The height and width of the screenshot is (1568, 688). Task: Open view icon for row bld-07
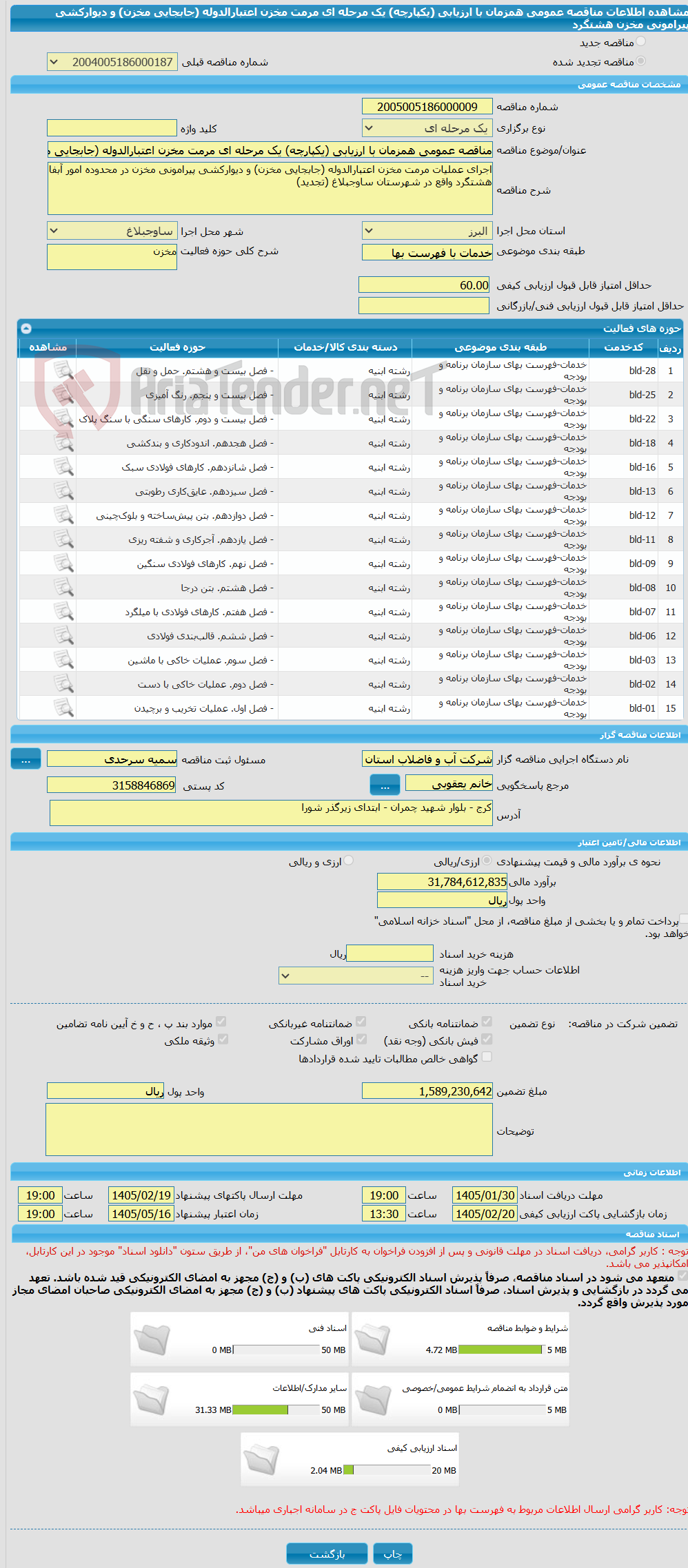[x=63, y=612]
